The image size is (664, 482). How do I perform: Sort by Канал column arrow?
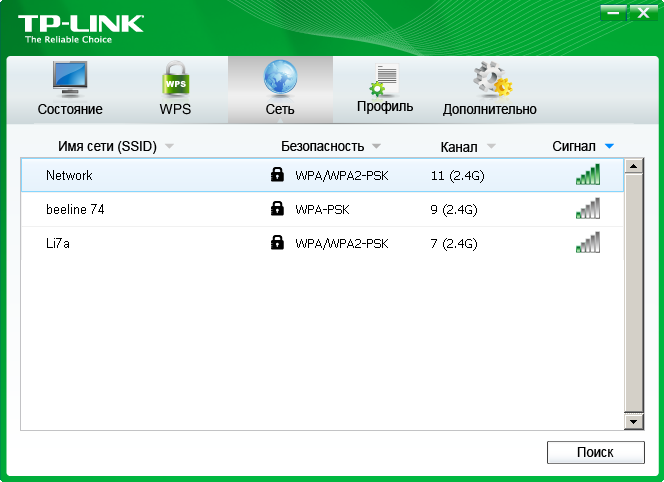pyautogui.click(x=491, y=147)
